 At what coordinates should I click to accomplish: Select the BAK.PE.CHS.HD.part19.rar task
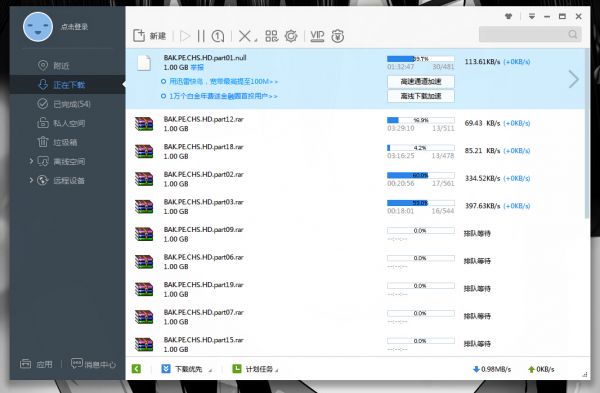point(355,289)
